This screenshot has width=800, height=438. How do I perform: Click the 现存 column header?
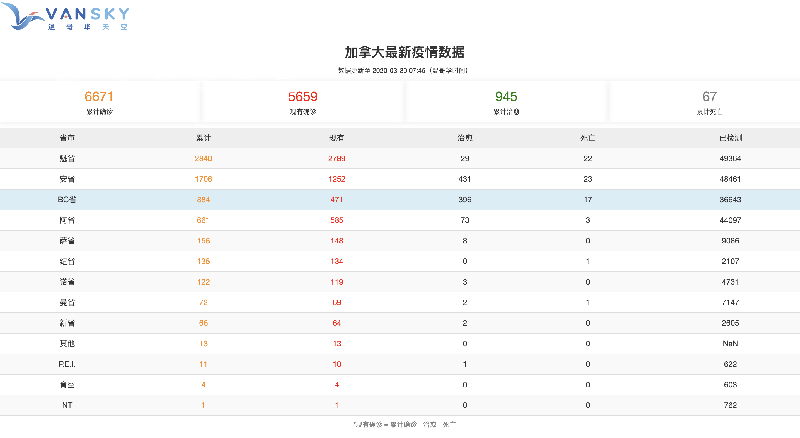(337, 138)
